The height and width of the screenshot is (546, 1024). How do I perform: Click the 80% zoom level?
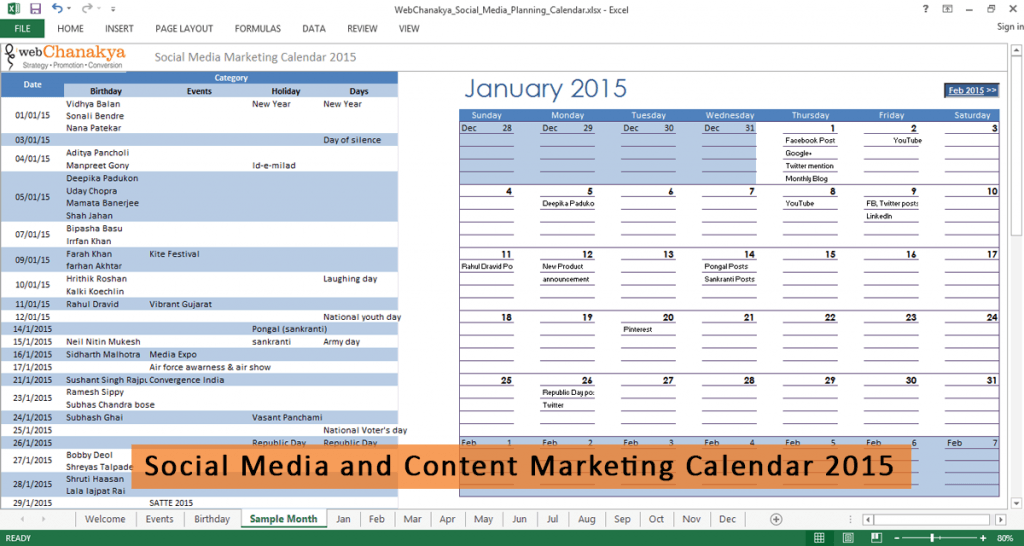1005,538
